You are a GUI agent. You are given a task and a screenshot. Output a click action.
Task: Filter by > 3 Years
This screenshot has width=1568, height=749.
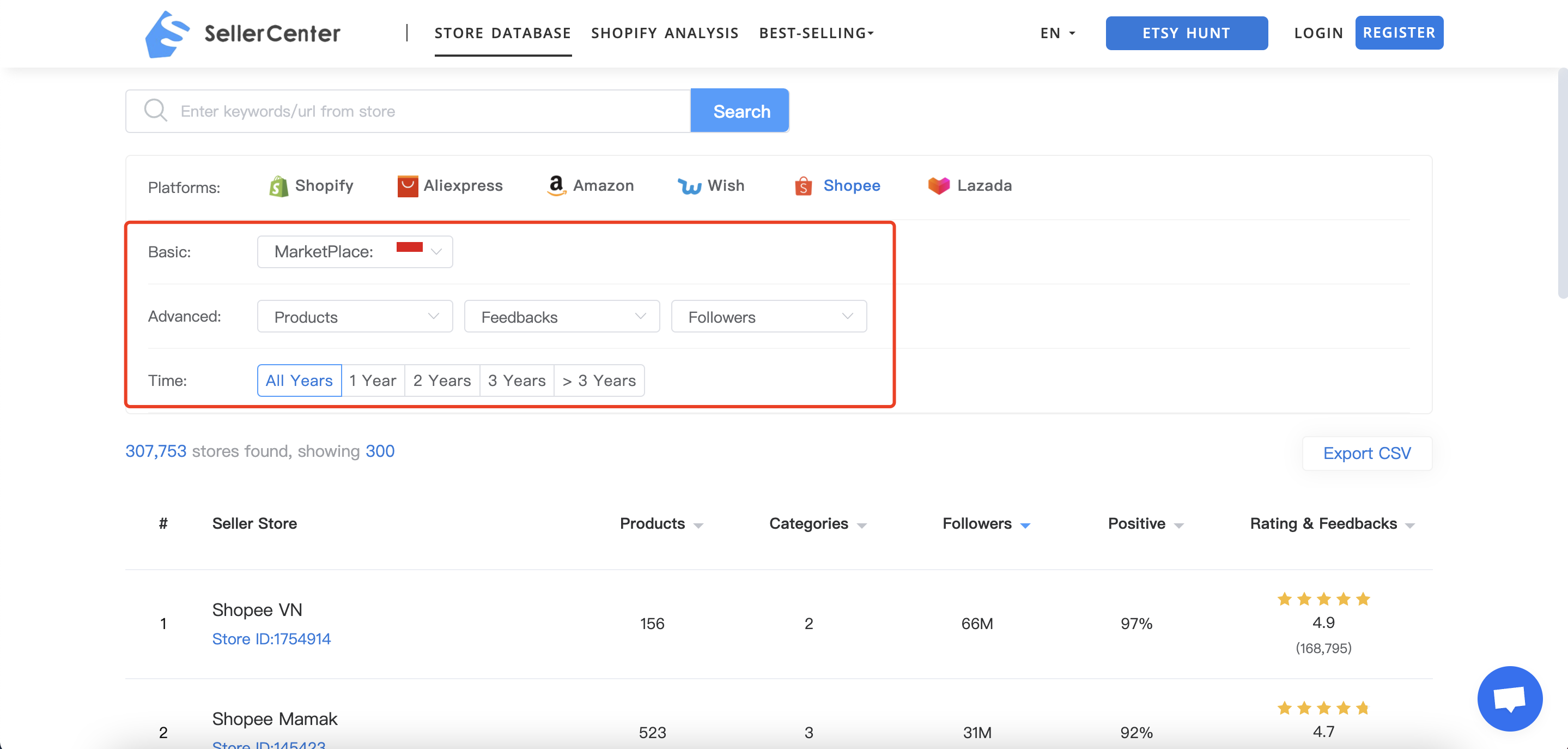[599, 380]
